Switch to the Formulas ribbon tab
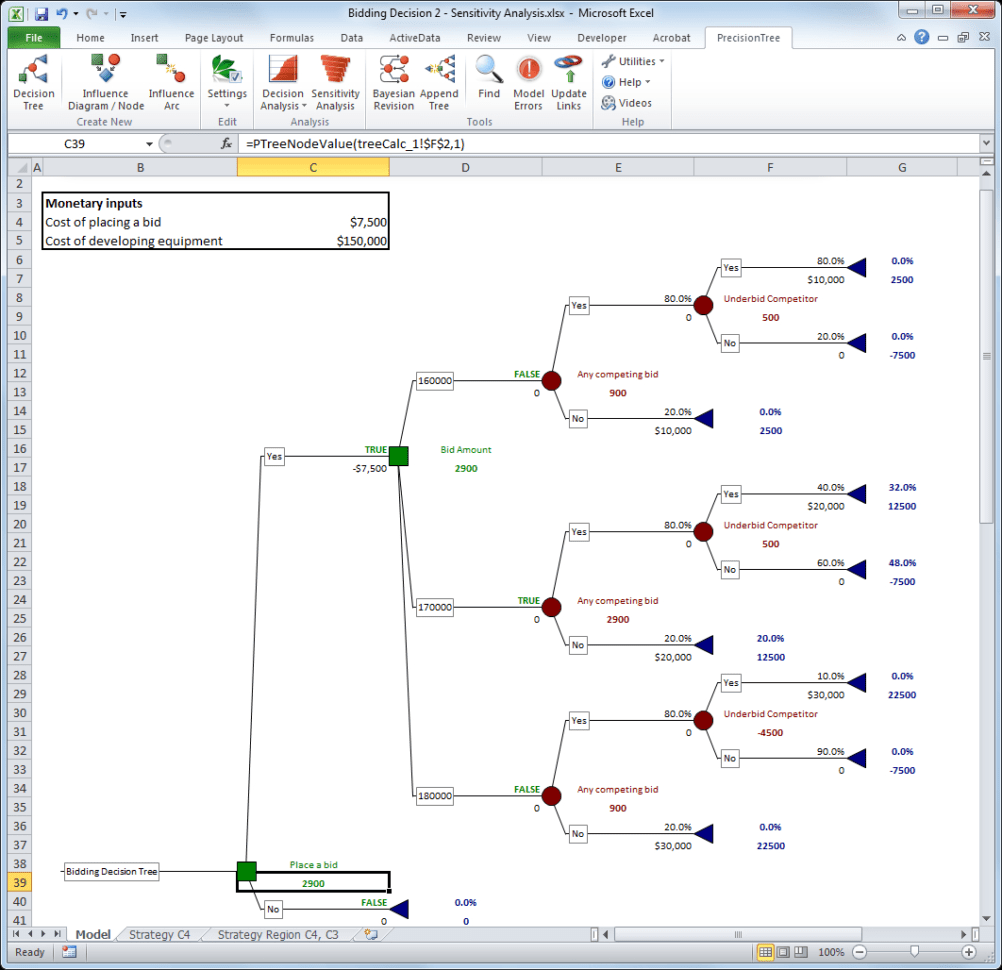Viewport: 1002px width, 970px height. (291, 37)
